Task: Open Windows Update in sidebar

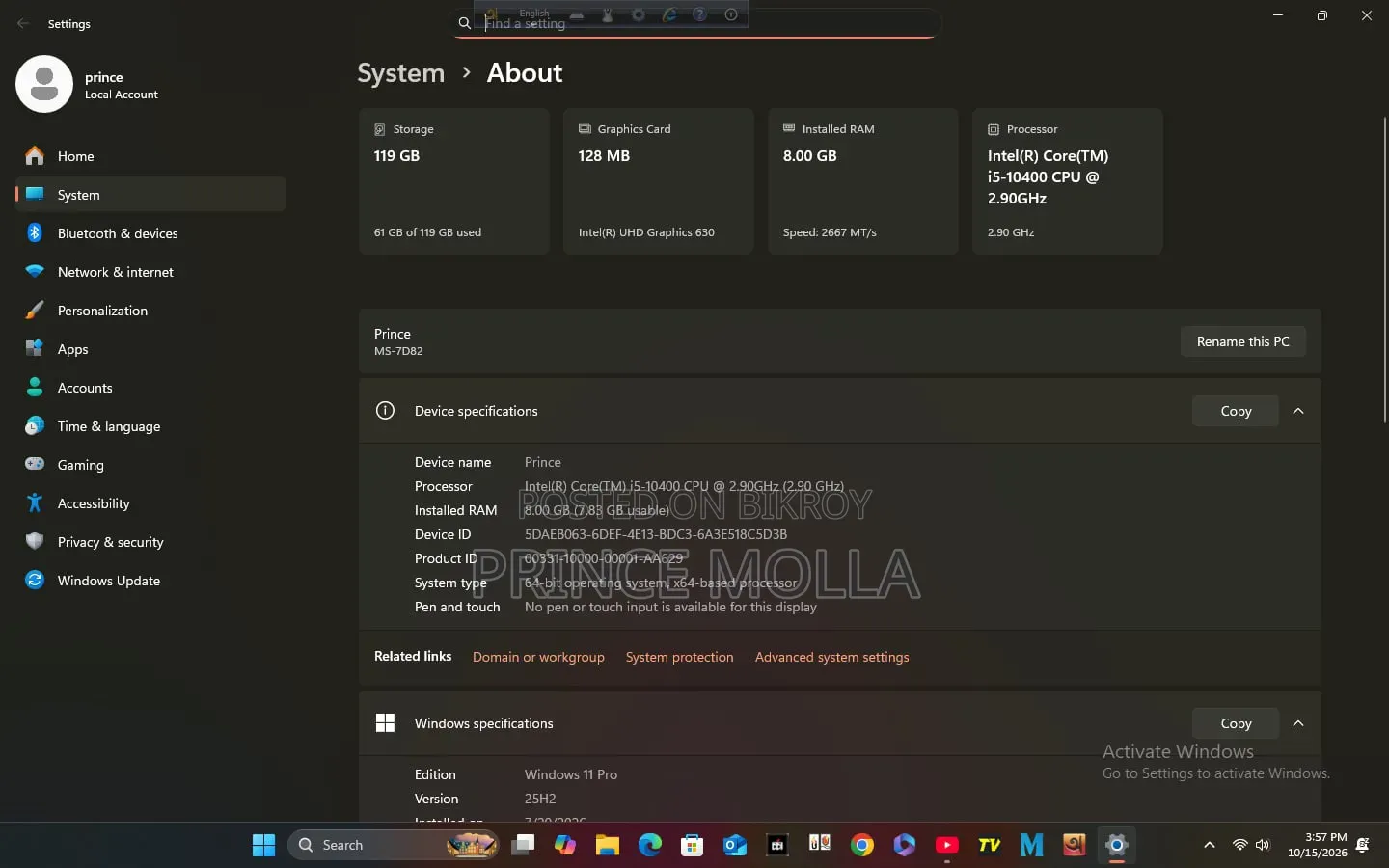Action: [x=150, y=581]
